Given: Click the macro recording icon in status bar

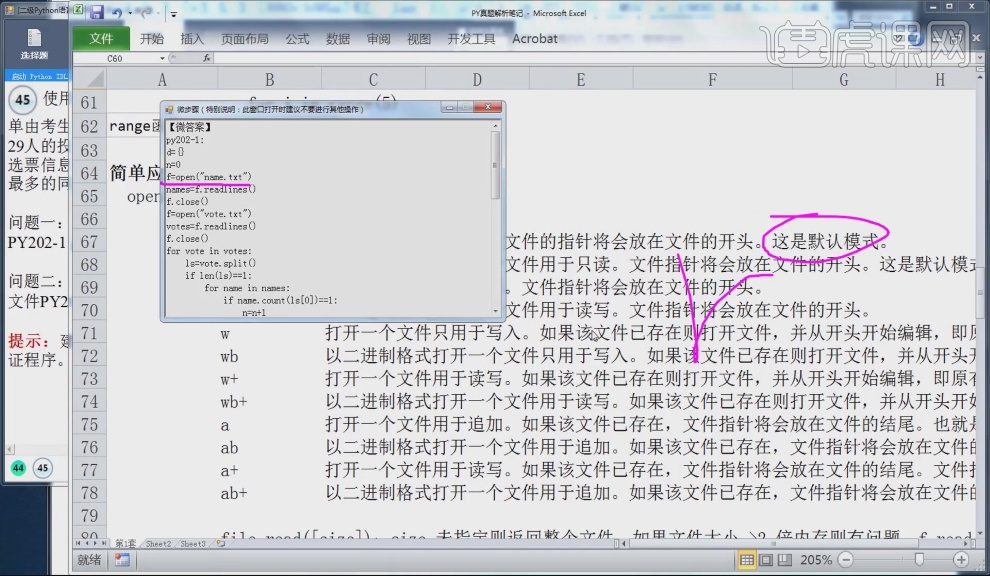Looking at the screenshot, I should click(x=122, y=560).
